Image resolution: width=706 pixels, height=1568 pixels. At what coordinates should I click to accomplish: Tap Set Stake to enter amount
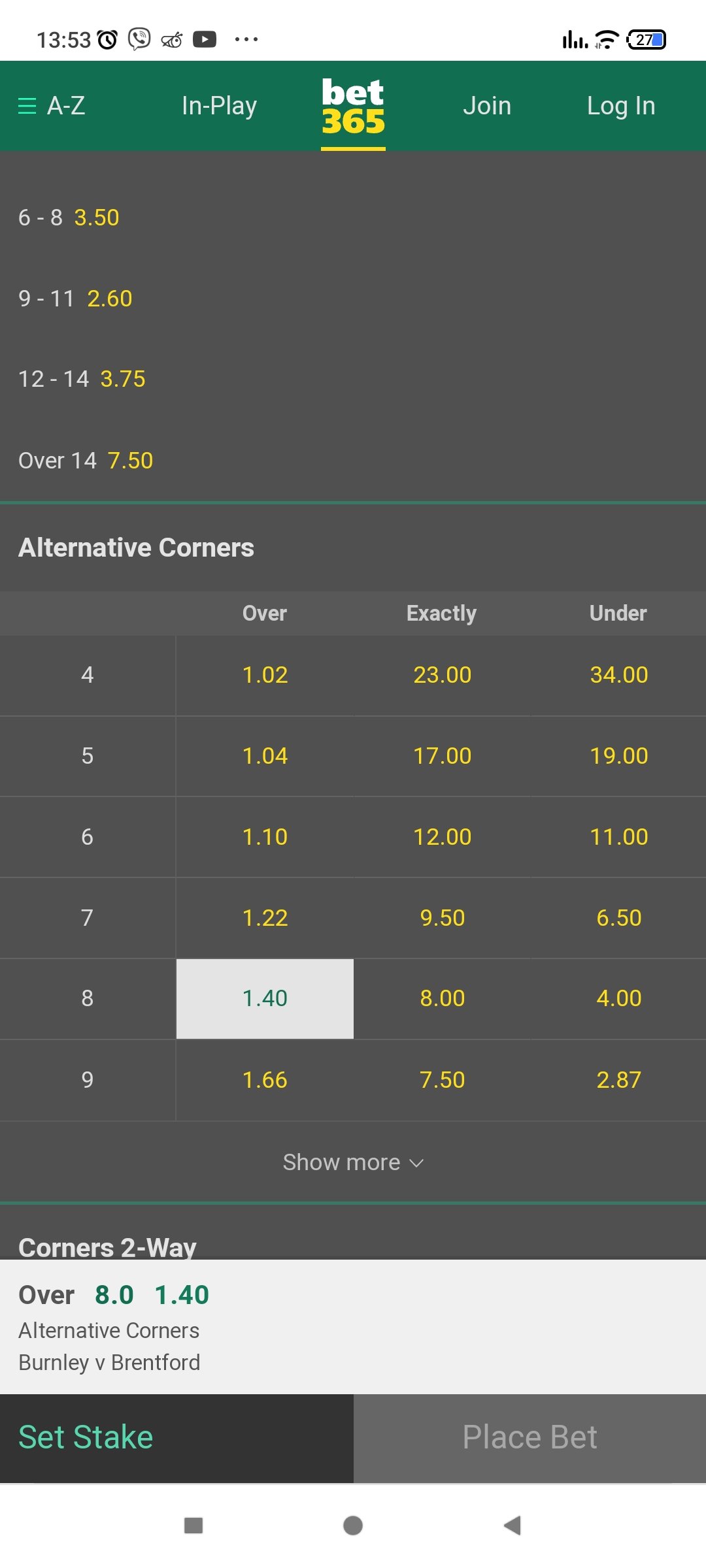(x=86, y=1437)
